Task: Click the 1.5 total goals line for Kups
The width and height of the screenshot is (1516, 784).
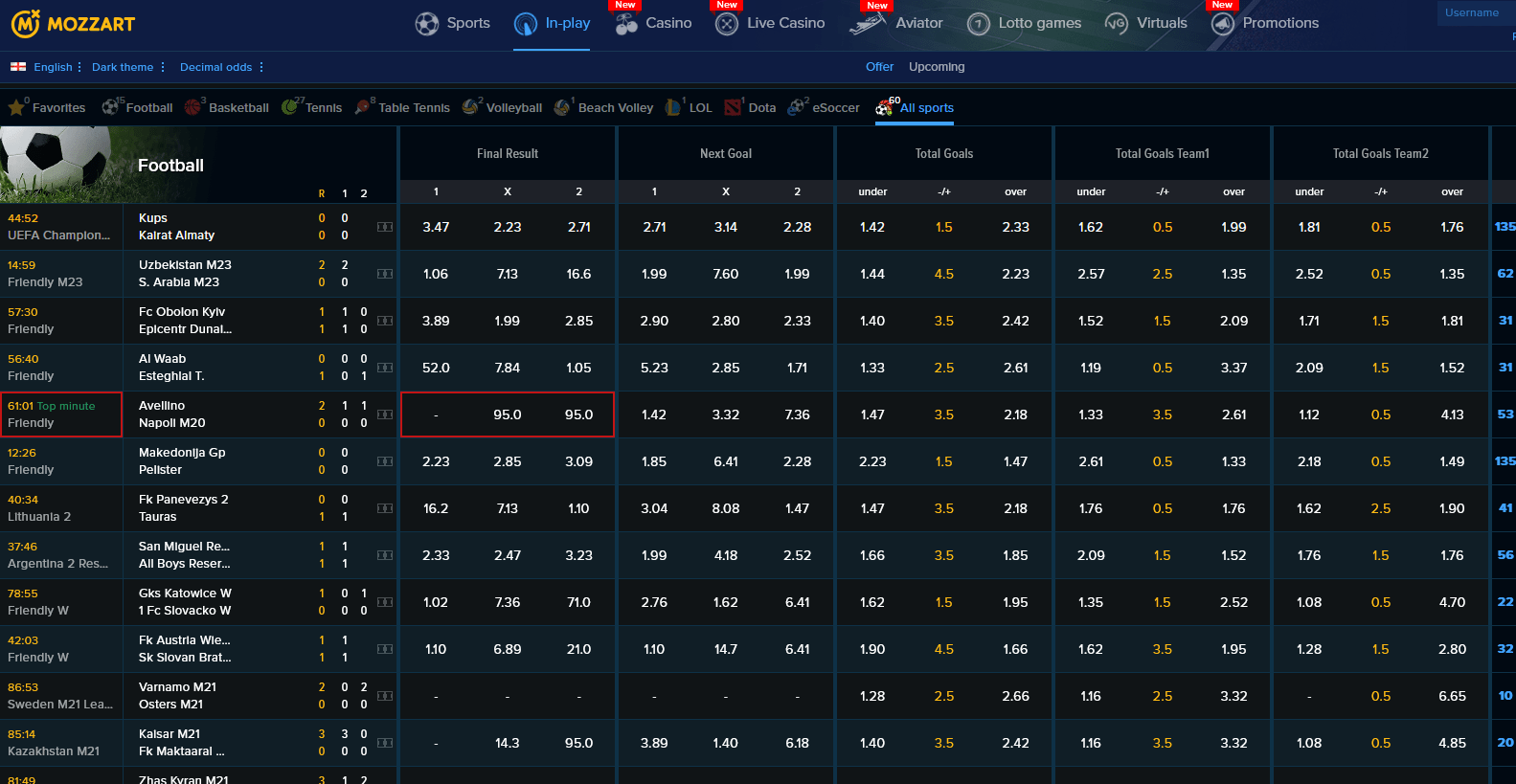Action: click(x=944, y=227)
